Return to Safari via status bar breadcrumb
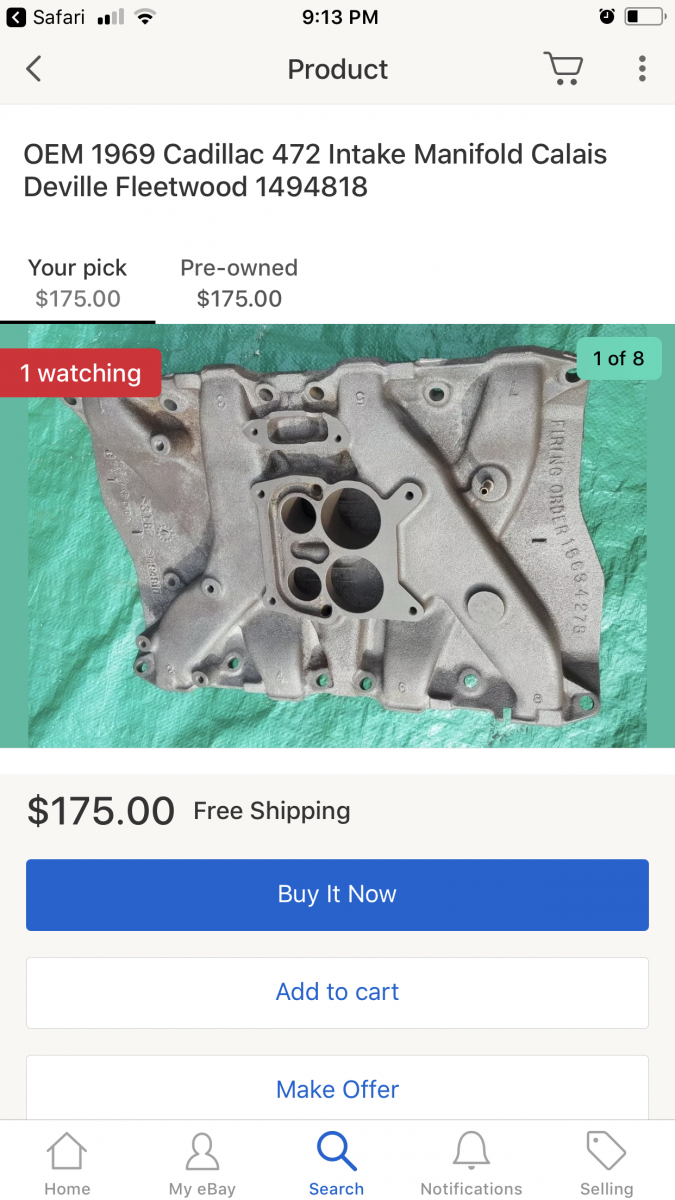Image resolution: width=675 pixels, height=1200 pixels. (47, 17)
